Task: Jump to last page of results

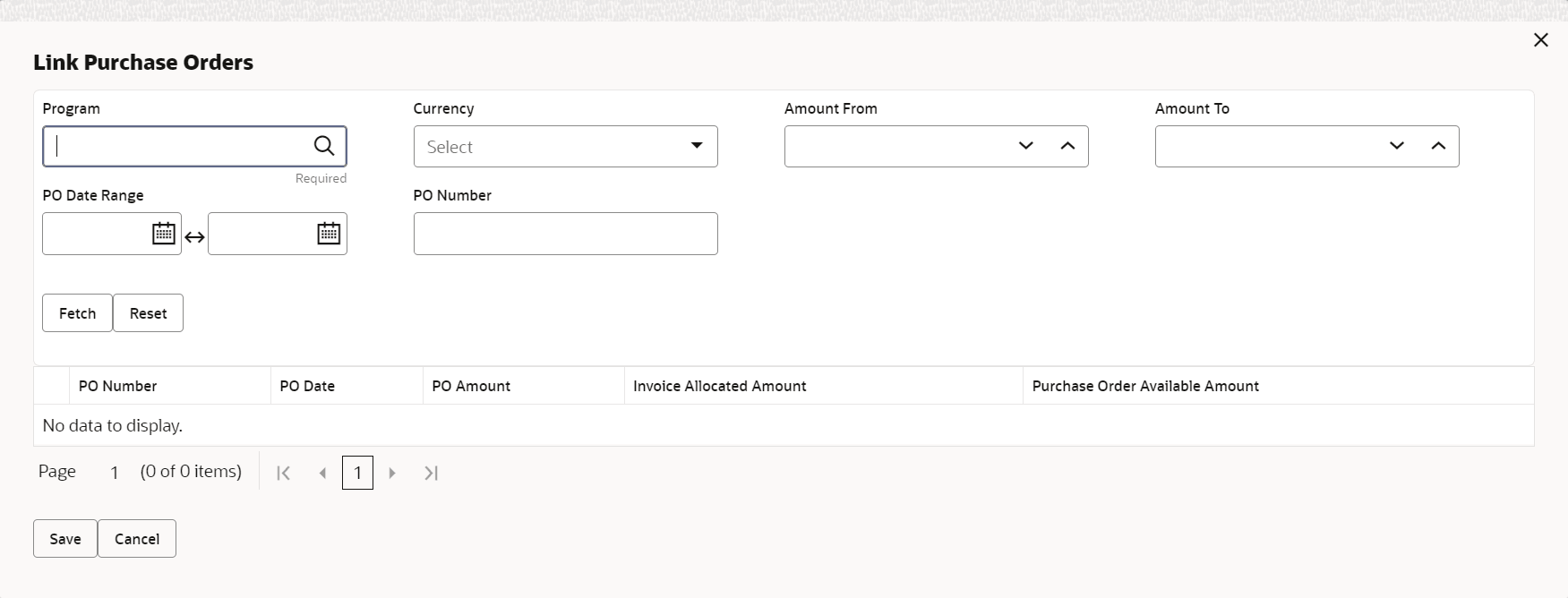Action: (431, 473)
